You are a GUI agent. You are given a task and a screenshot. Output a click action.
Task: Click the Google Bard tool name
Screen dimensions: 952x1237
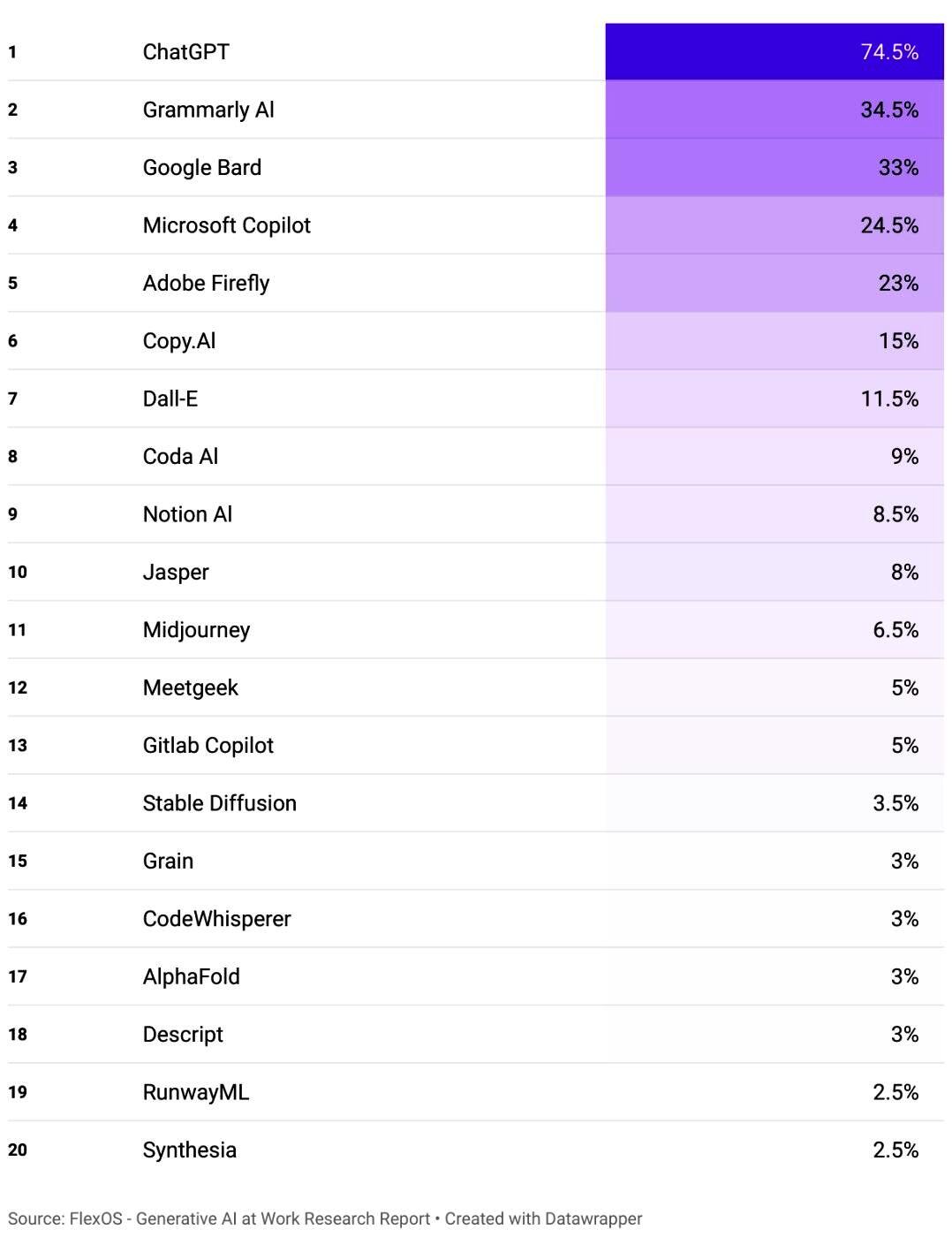pos(201,168)
